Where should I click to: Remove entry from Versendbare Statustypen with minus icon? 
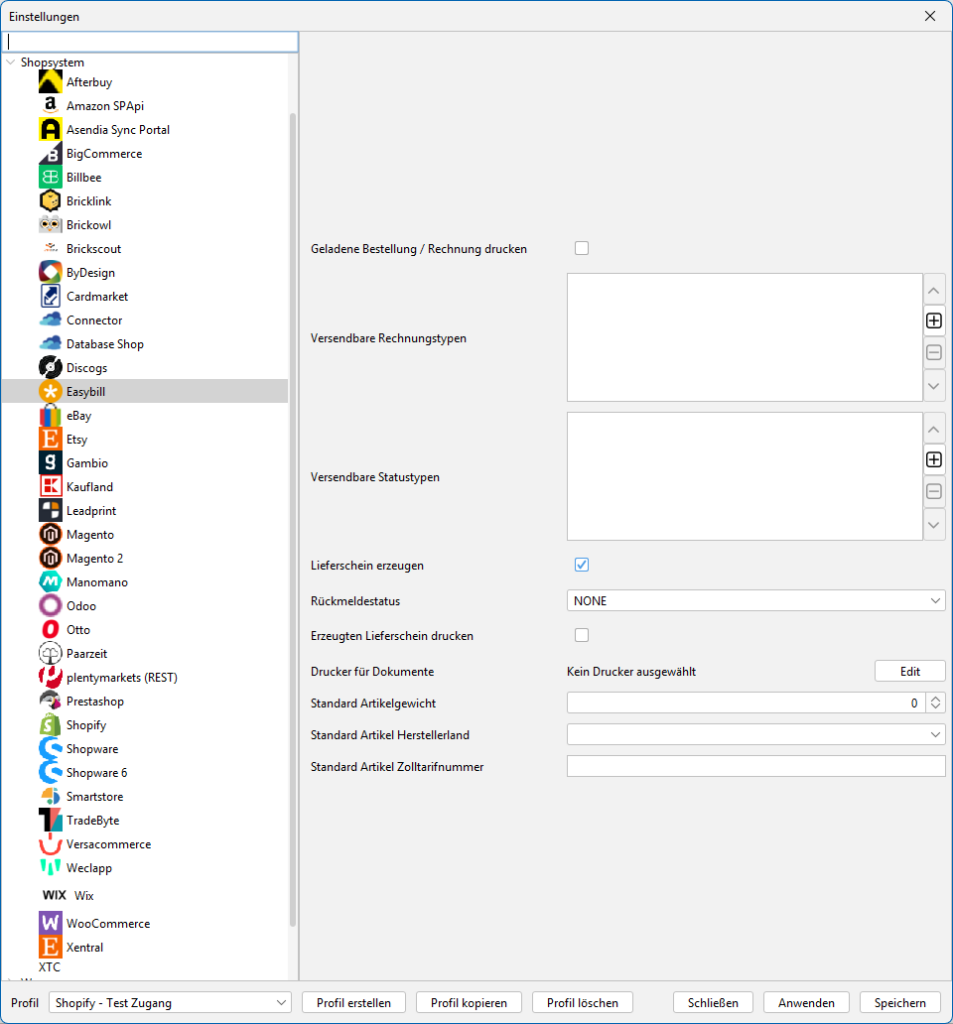pyautogui.click(x=934, y=491)
